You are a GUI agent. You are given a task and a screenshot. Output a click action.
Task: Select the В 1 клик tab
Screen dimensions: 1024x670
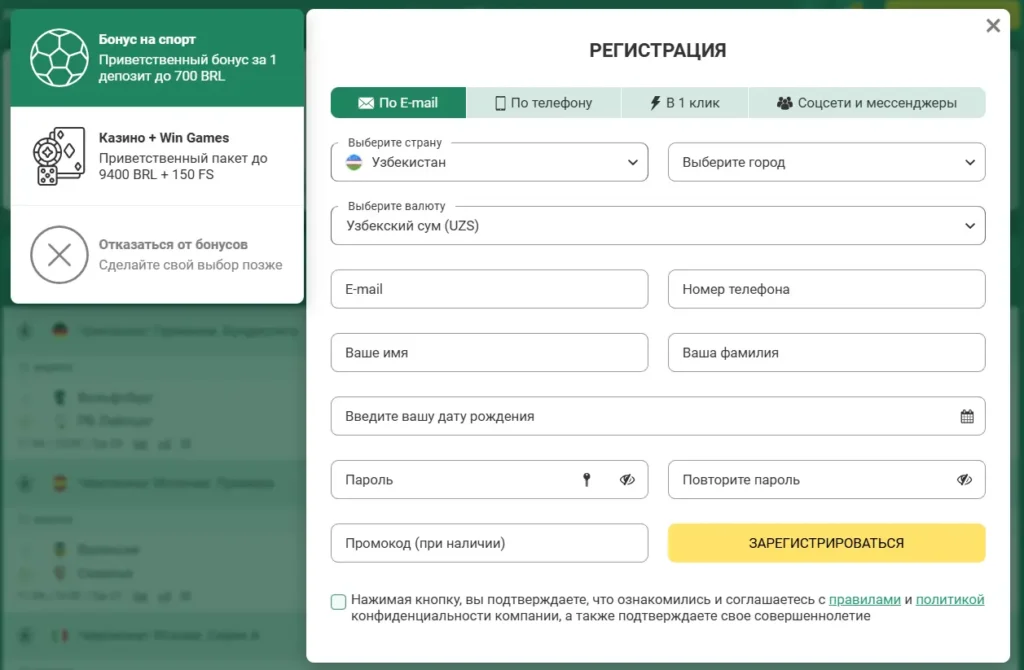(x=685, y=103)
